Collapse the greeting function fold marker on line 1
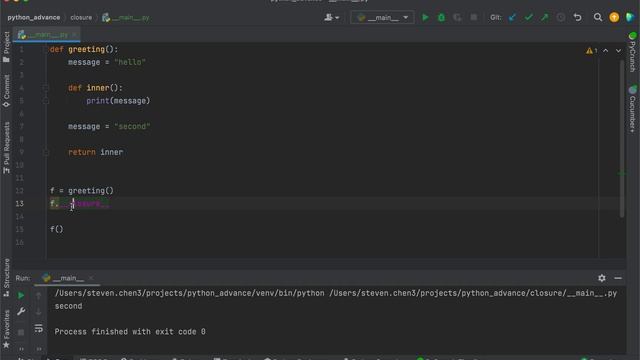The height and width of the screenshot is (360, 640). pyautogui.click(x=46, y=49)
